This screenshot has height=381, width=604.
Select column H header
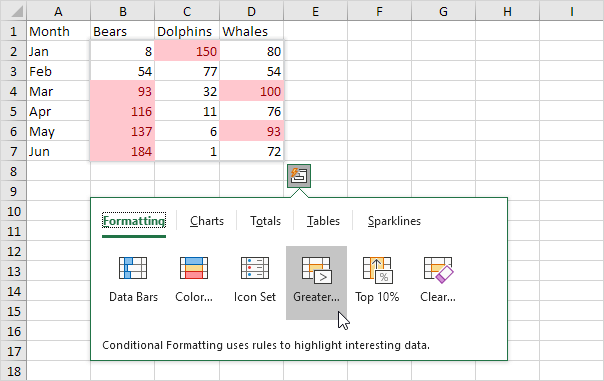pos(507,11)
